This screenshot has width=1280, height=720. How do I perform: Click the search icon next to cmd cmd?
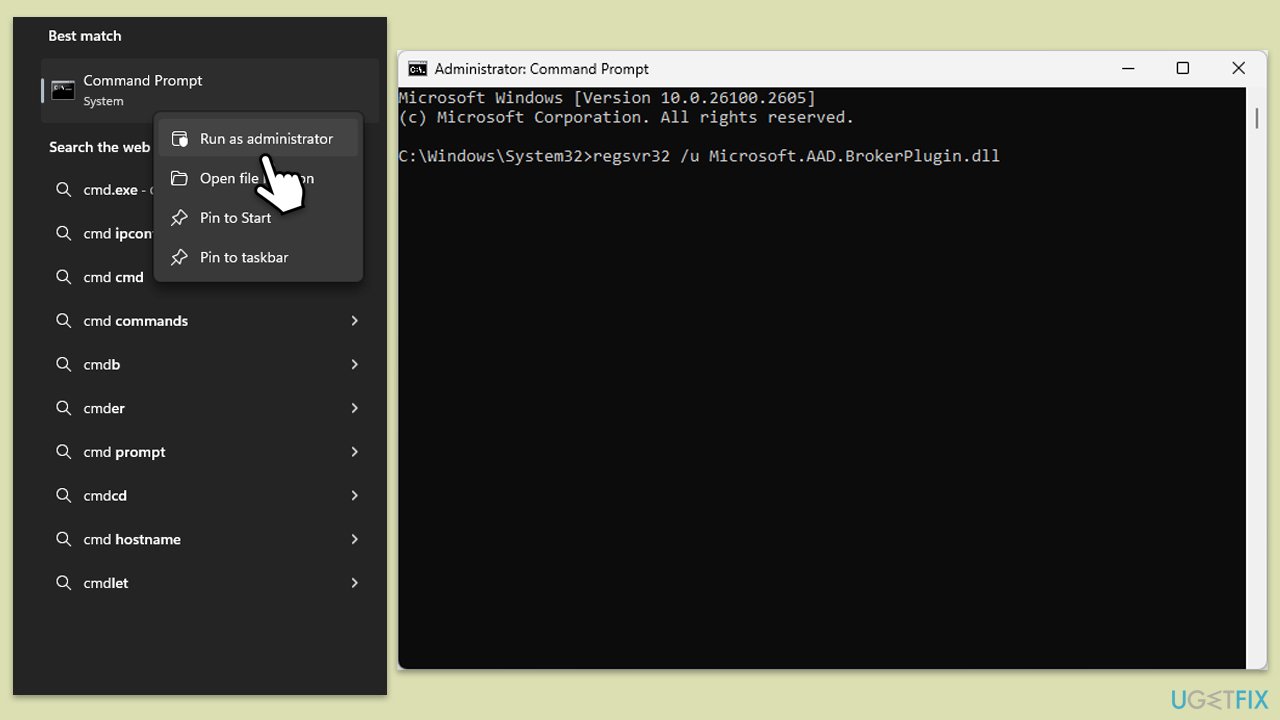tap(64, 277)
